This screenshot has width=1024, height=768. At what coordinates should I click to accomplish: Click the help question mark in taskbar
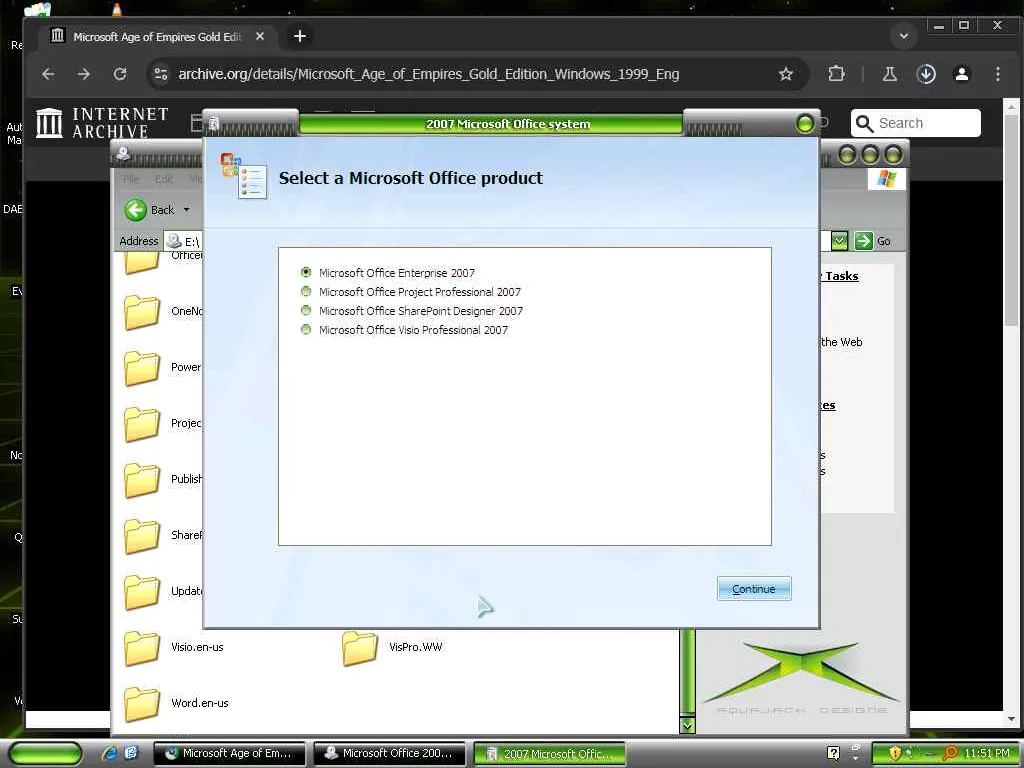coord(833,753)
